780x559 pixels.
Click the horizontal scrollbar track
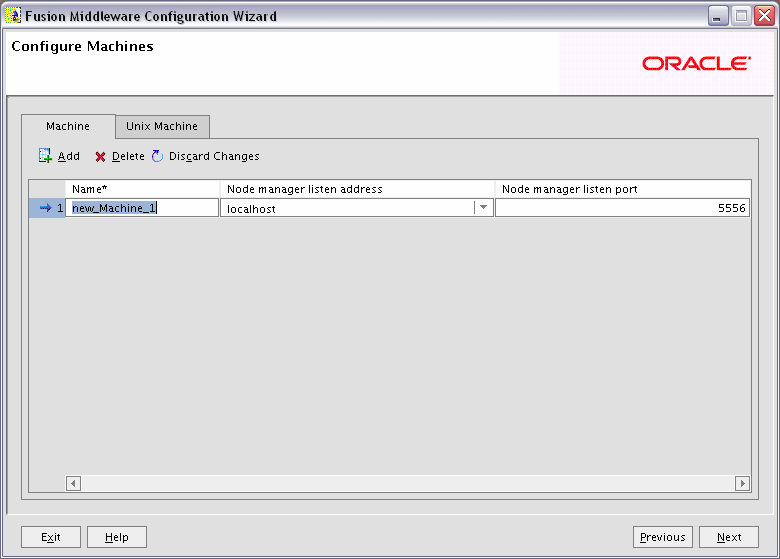[408, 483]
